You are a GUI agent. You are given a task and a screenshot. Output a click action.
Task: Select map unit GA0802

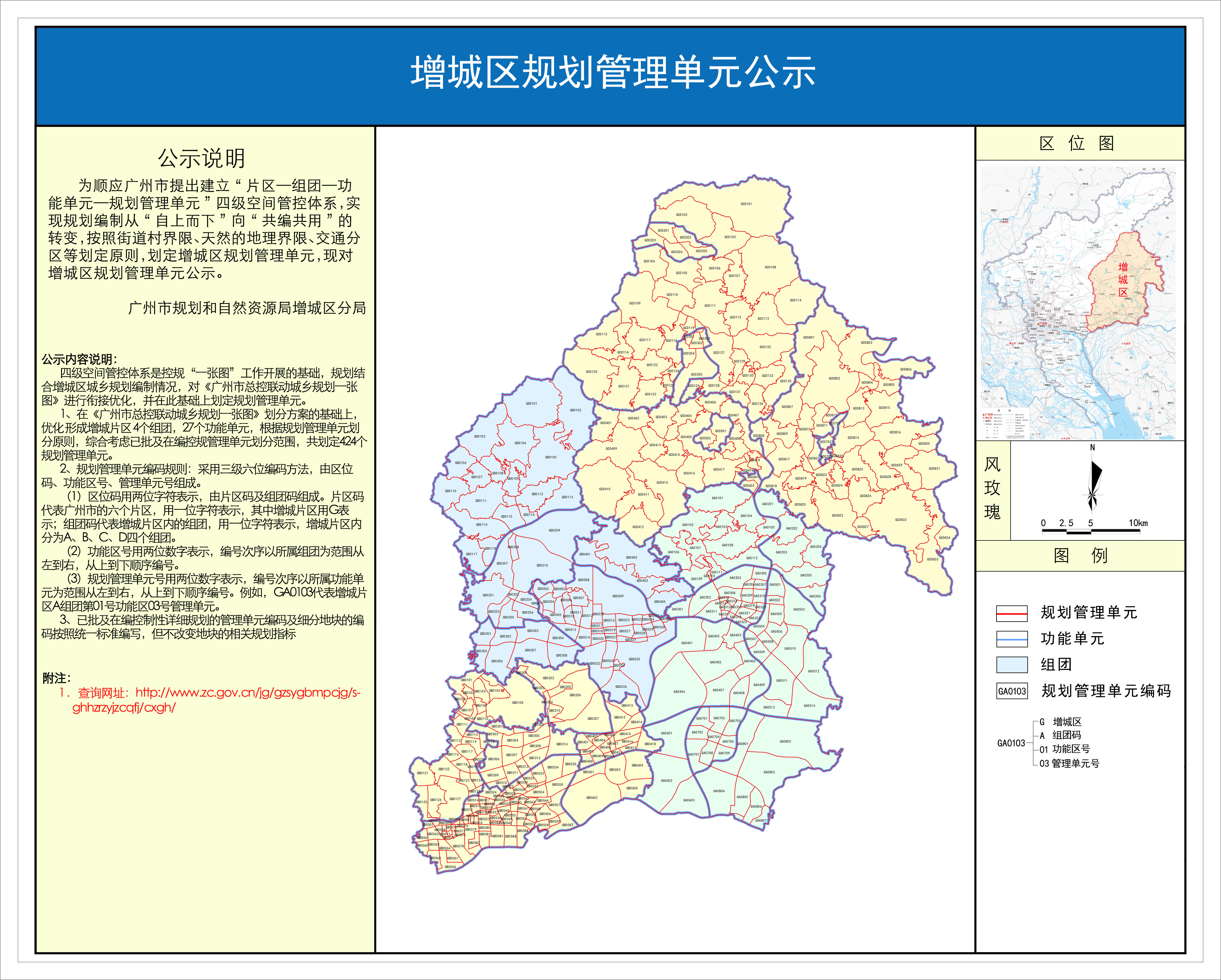pos(785,742)
